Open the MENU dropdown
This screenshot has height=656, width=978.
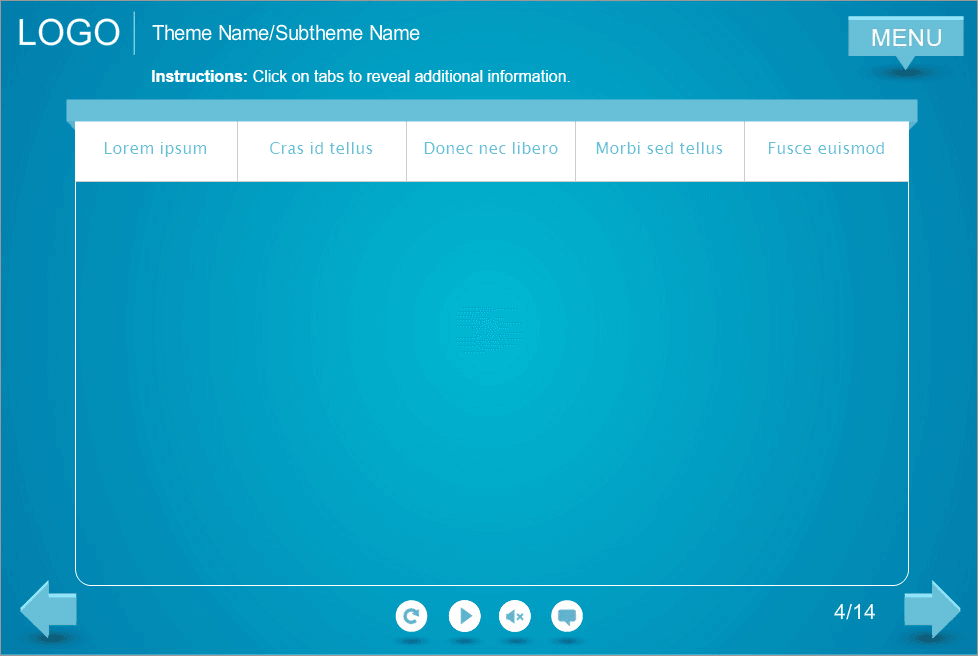pyautogui.click(x=905, y=38)
